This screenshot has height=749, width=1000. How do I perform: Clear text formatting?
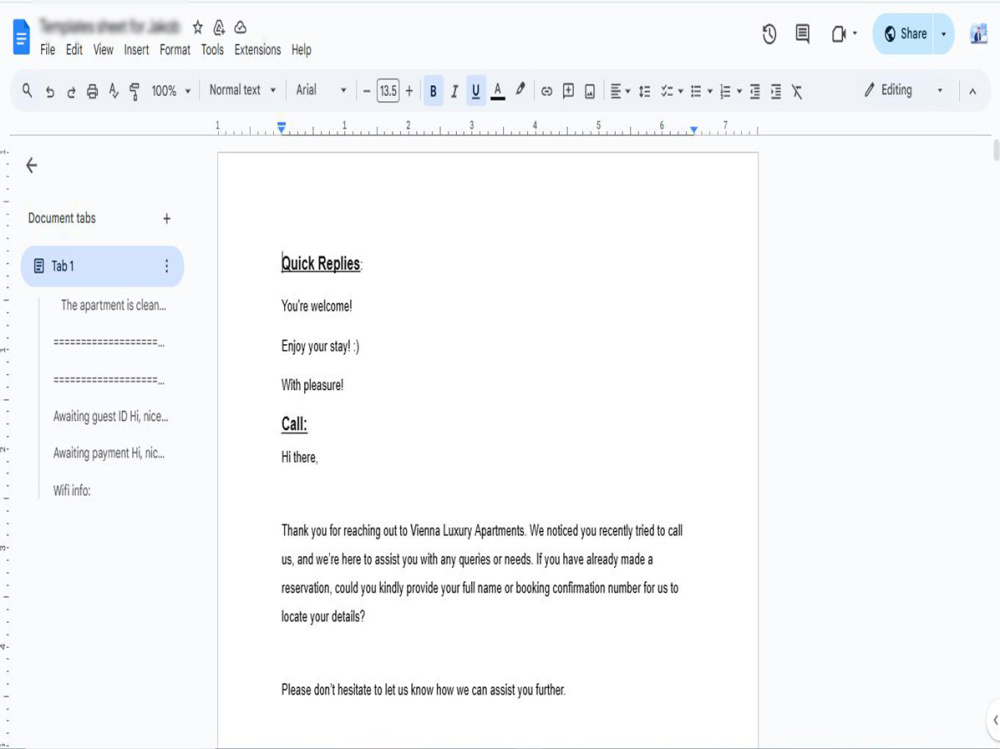coord(797,91)
